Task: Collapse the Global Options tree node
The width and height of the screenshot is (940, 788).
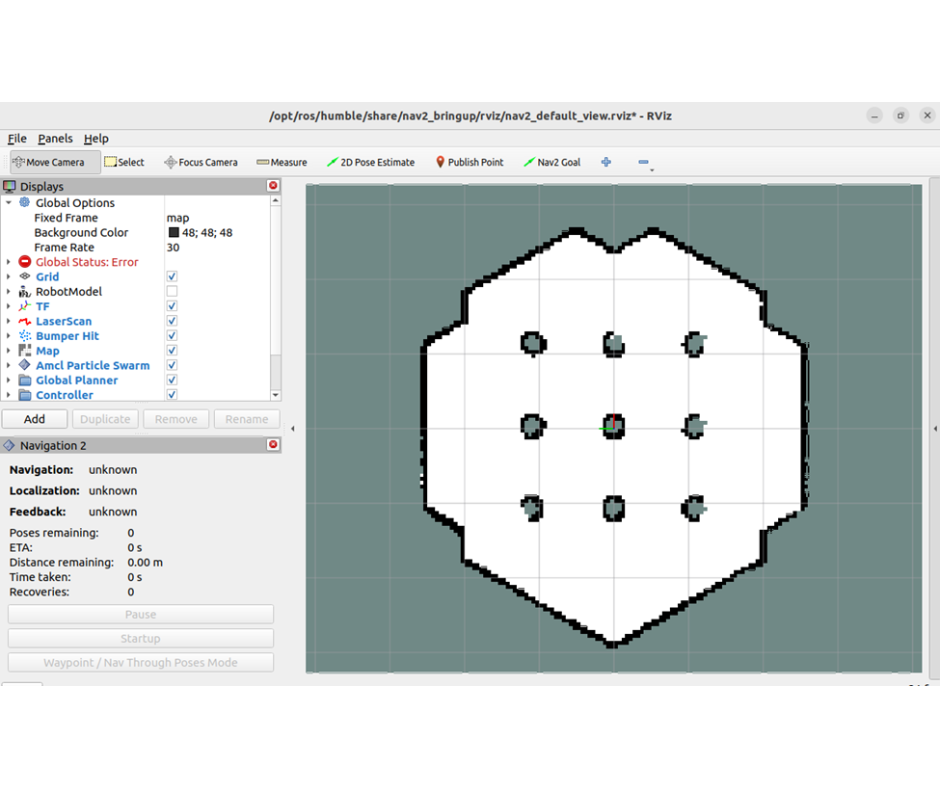Action: 9,203
